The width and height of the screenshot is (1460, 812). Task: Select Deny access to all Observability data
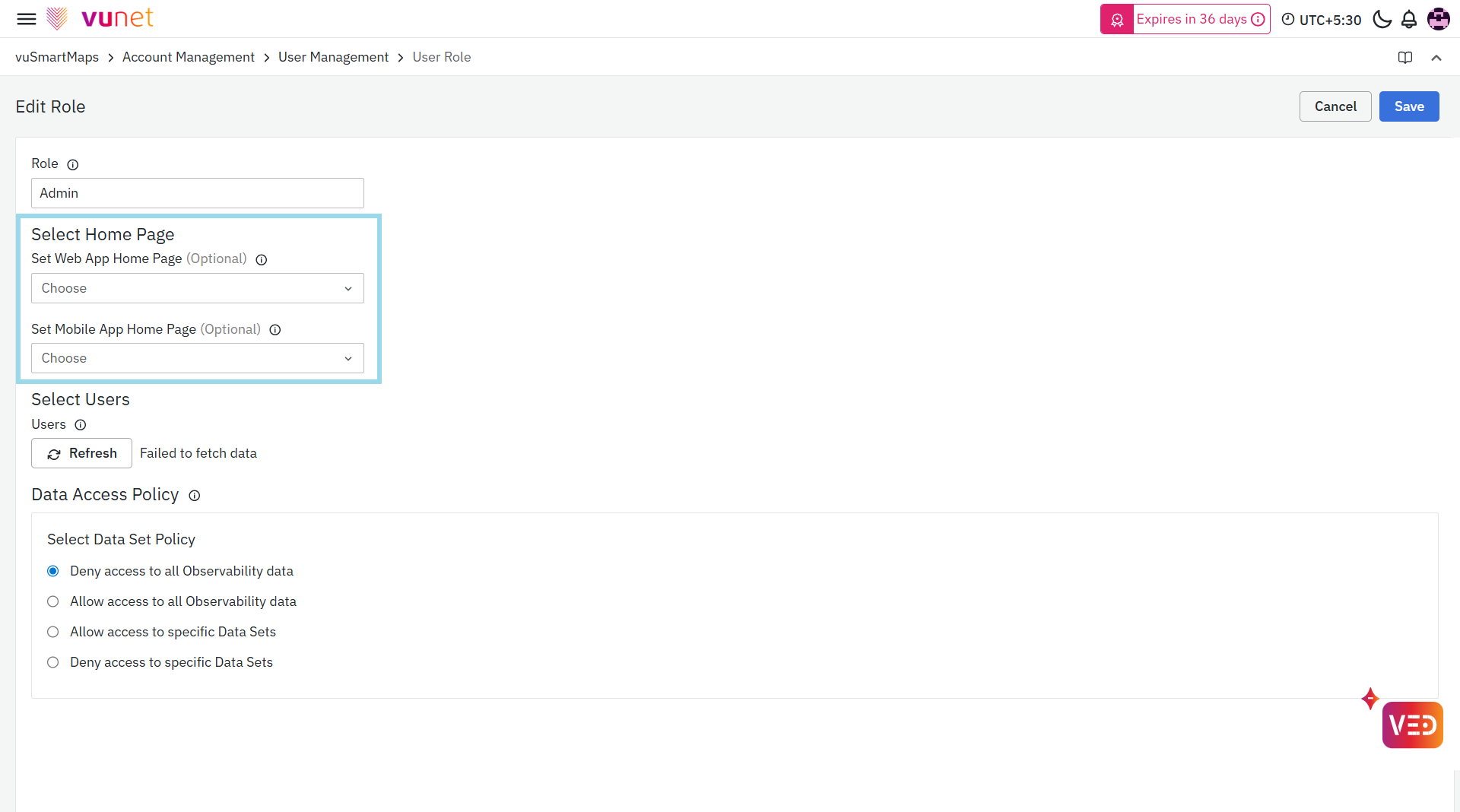coord(53,571)
